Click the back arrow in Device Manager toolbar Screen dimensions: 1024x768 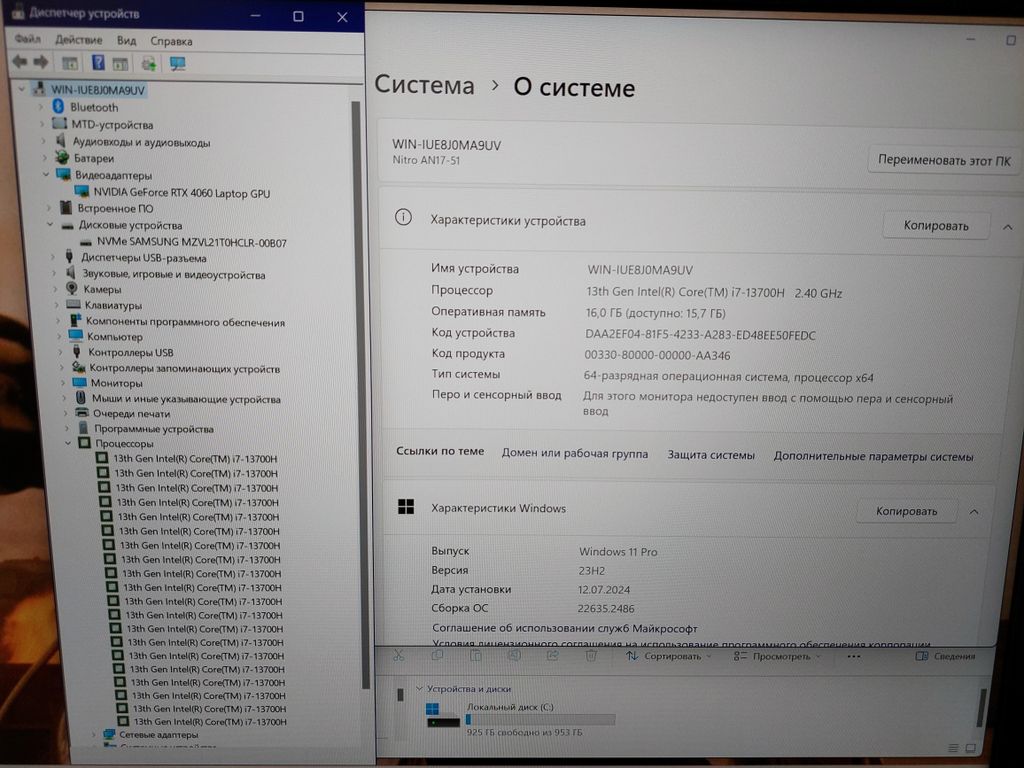(x=19, y=63)
